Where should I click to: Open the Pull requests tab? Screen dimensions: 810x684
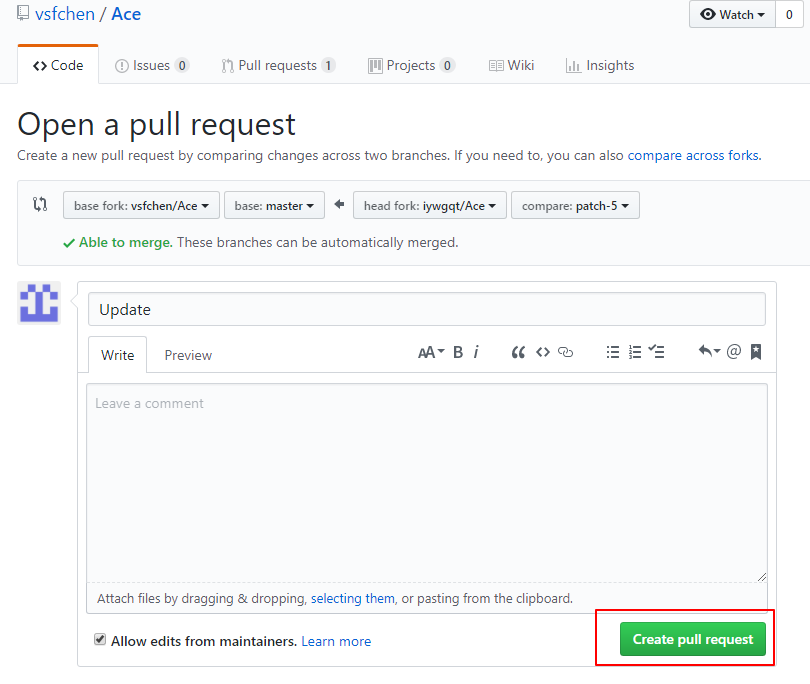(278, 66)
